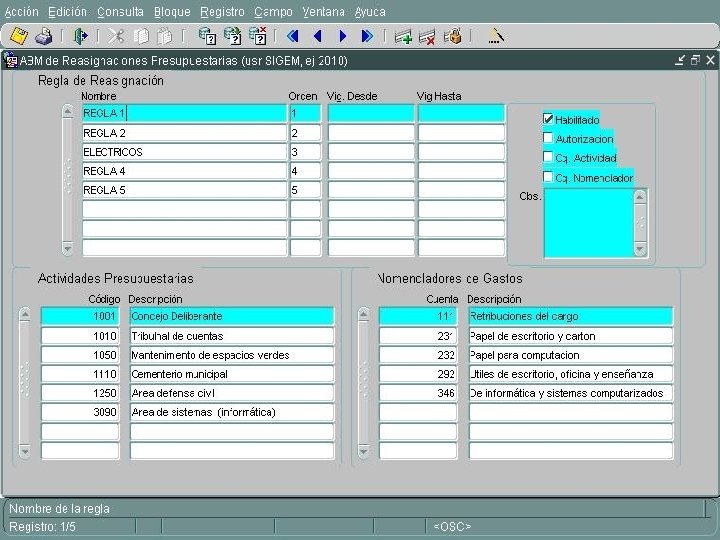The width and height of the screenshot is (720, 540).
Task: Open the Campo menu
Action: pos(273,11)
